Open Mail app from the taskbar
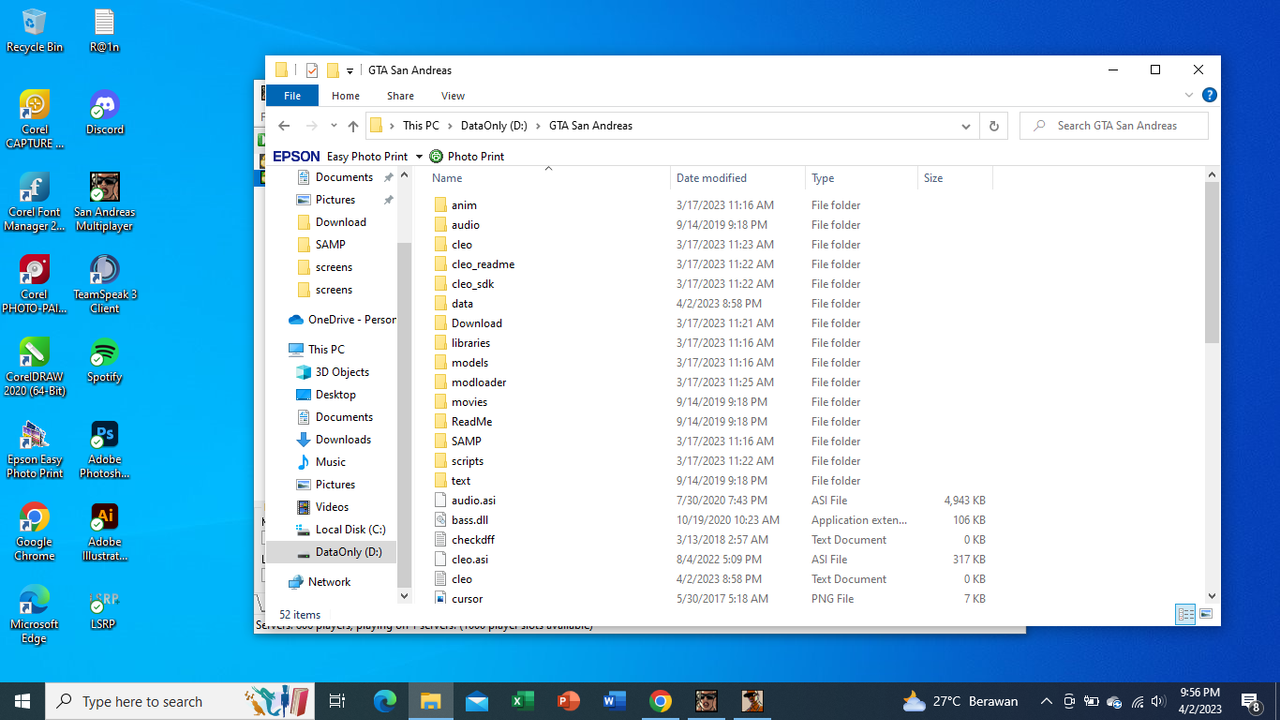This screenshot has height=720, width=1280. coord(476,701)
